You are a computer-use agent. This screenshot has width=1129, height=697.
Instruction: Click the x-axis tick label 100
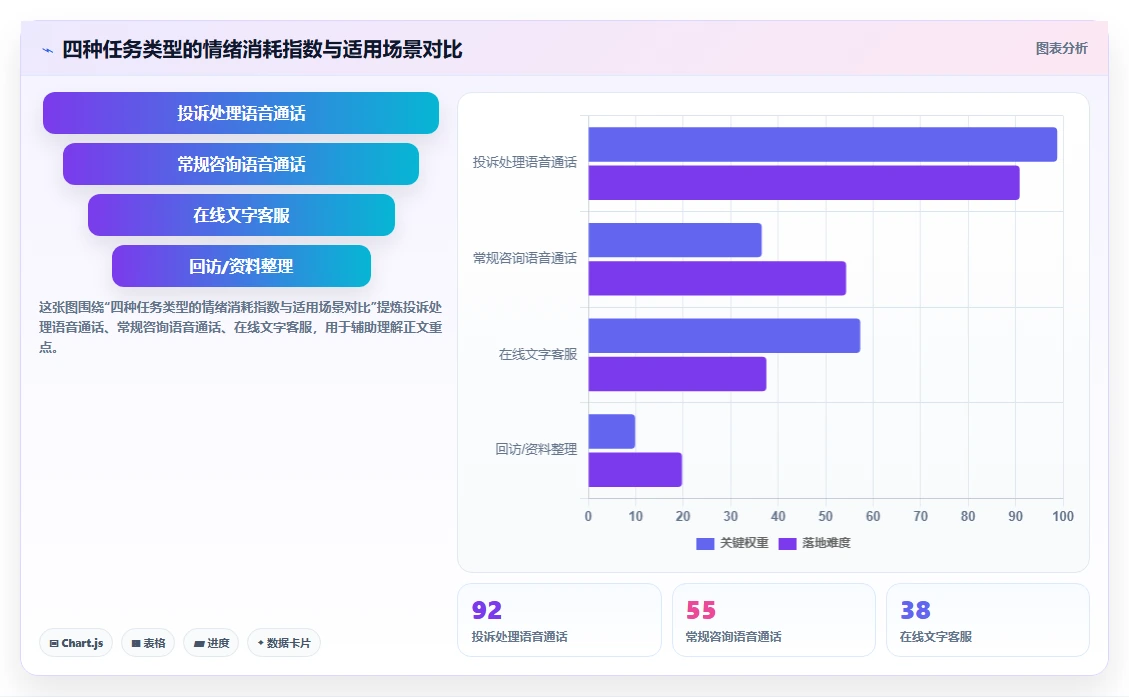(x=1063, y=516)
